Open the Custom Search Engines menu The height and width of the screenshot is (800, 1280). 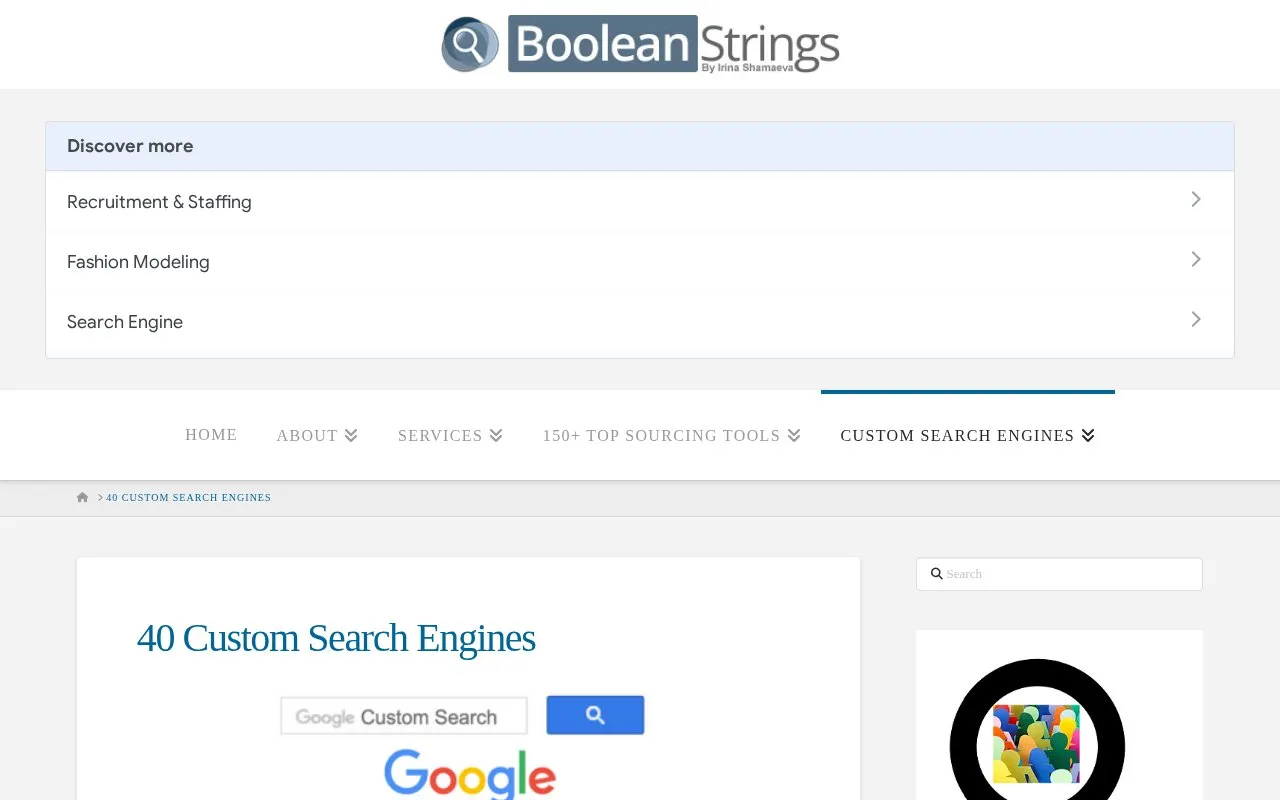968,435
